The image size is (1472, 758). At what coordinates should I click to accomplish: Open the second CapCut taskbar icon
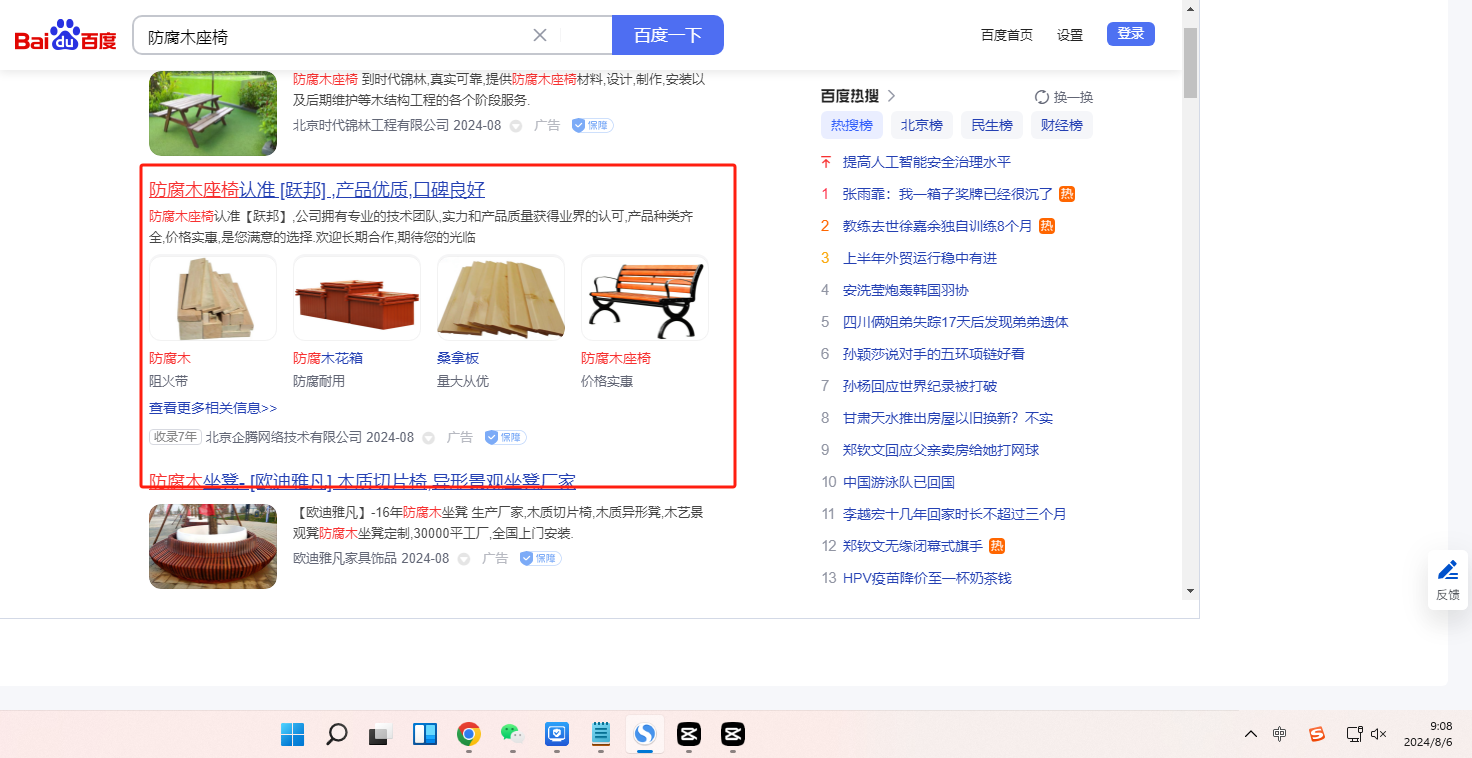[x=731, y=734]
